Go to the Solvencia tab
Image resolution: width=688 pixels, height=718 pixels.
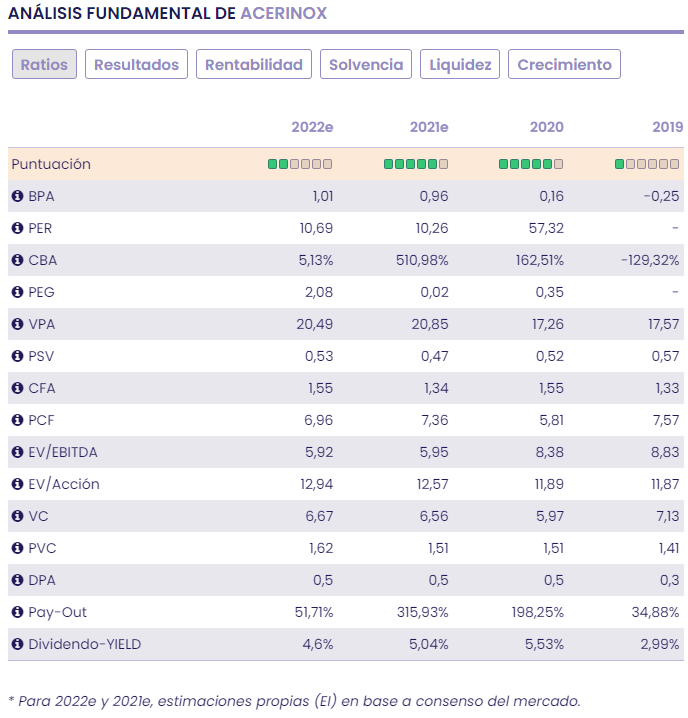(366, 64)
